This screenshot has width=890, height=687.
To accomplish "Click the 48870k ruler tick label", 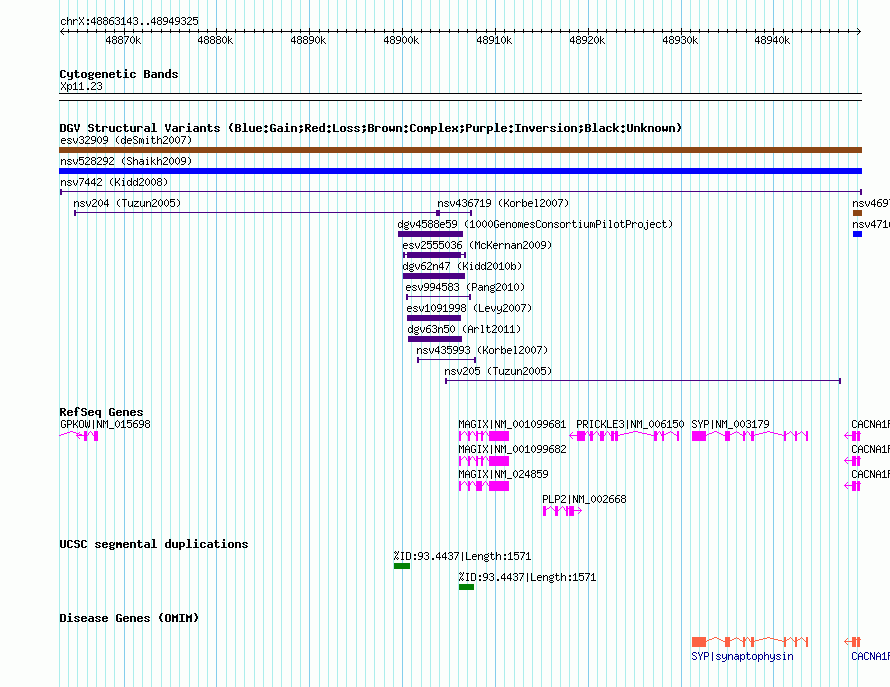I will click(x=123, y=40).
